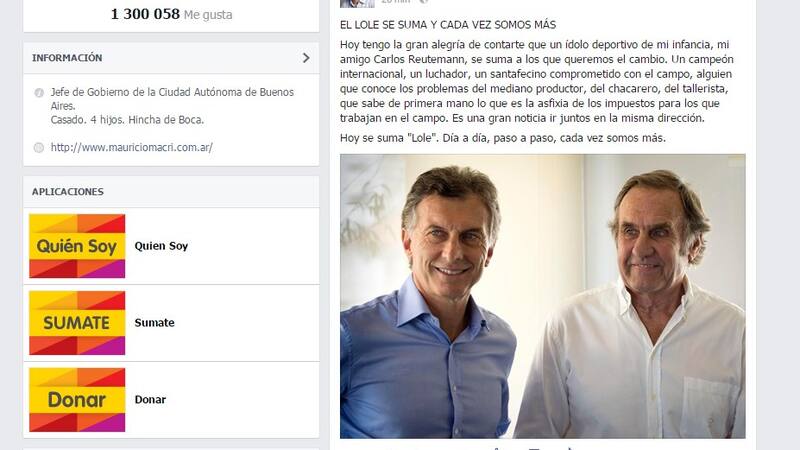Expand Información section with chevron arrow
Image resolution: width=800 pixels, height=450 pixels.
[x=306, y=58]
